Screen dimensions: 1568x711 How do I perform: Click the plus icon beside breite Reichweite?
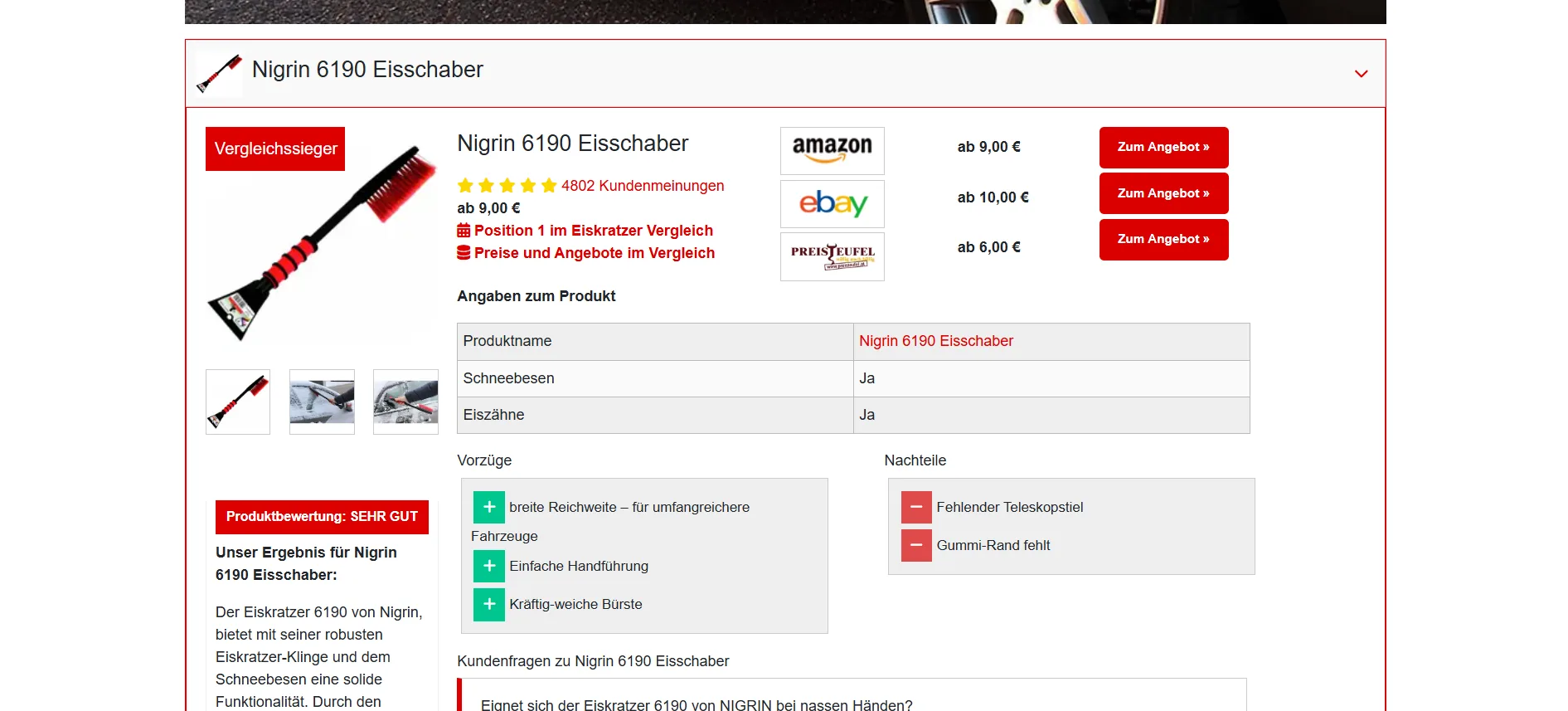click(489, 507)
